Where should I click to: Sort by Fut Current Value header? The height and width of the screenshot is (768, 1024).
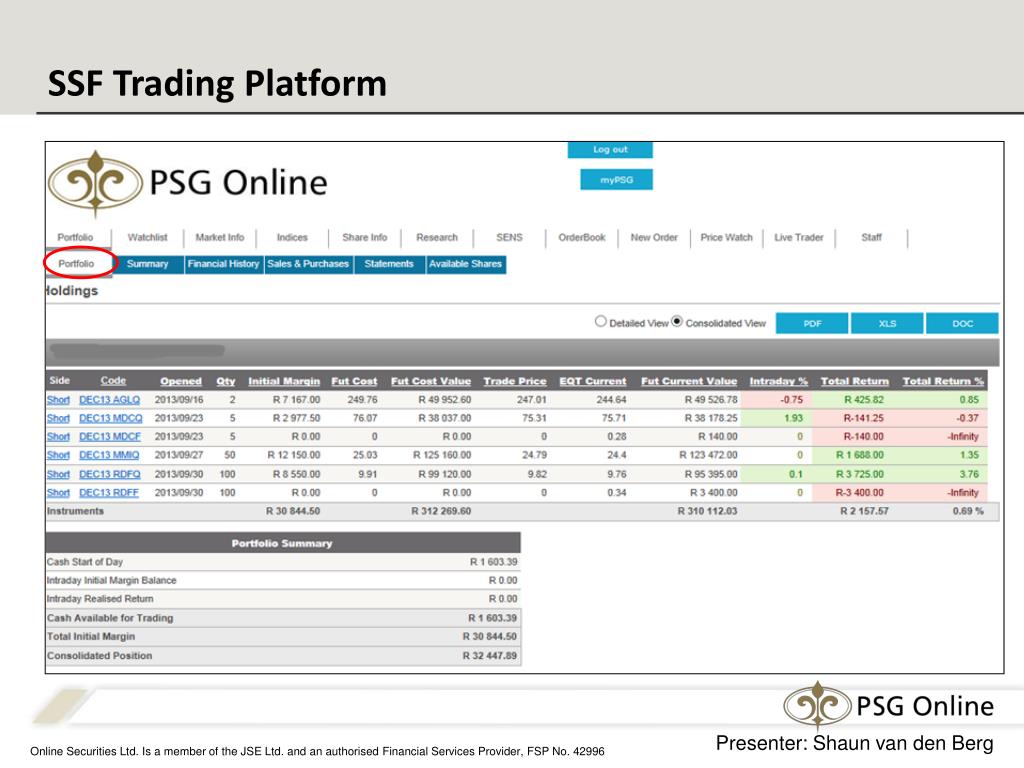(x=689, y=381)
